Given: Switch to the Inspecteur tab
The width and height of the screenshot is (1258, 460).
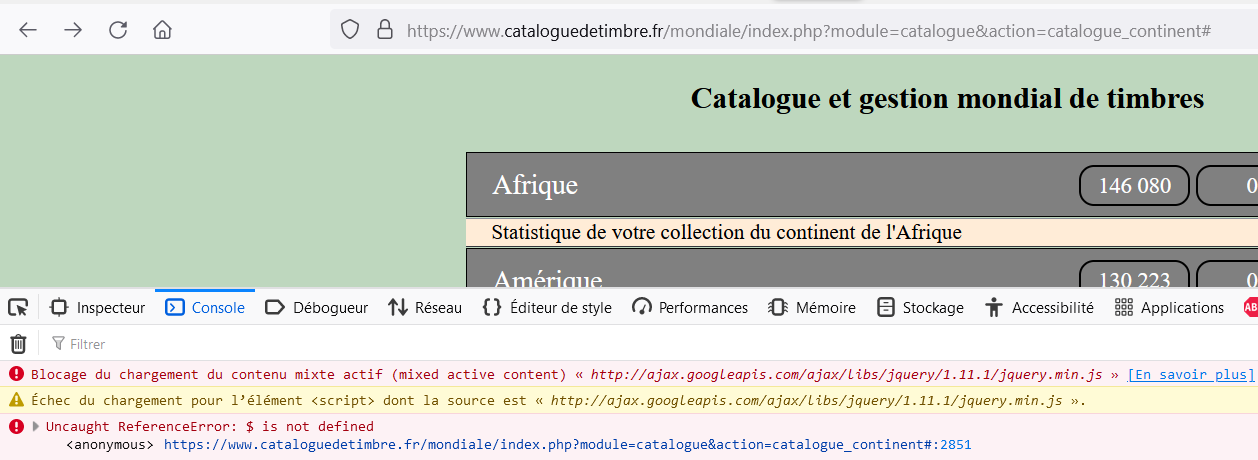Looking at the screenshot, I should pos(98,307).
